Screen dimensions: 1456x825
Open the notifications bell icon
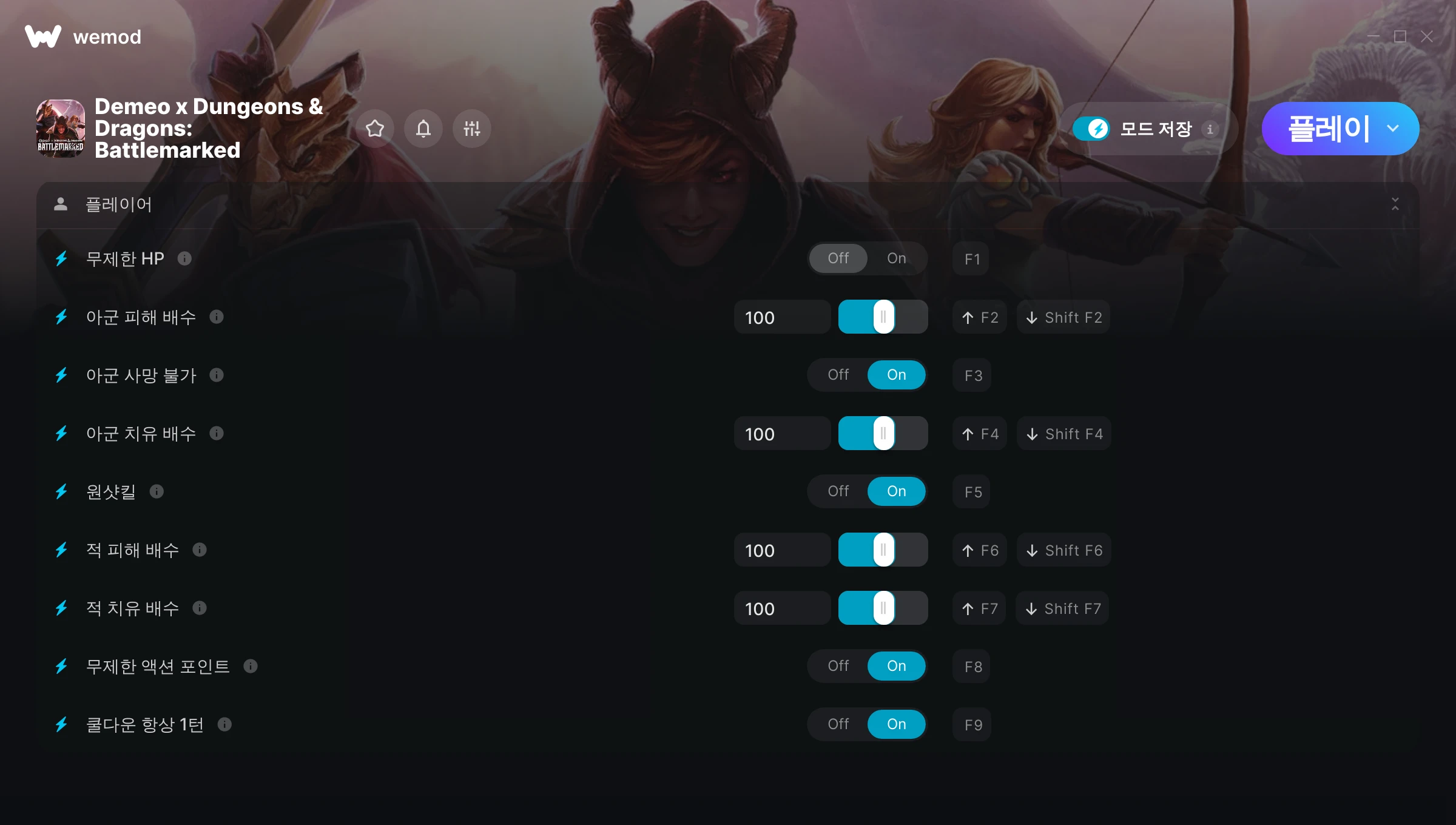point(423,129)
